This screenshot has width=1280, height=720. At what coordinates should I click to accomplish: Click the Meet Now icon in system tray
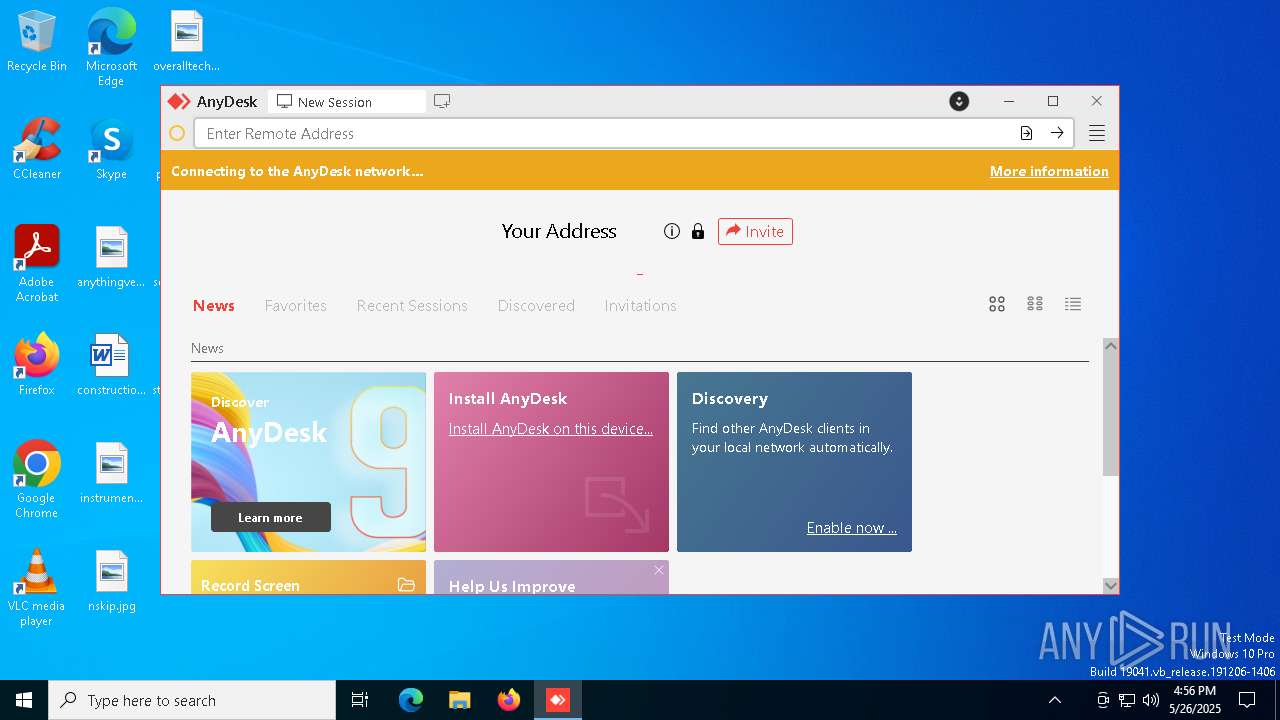(1103, 700)
